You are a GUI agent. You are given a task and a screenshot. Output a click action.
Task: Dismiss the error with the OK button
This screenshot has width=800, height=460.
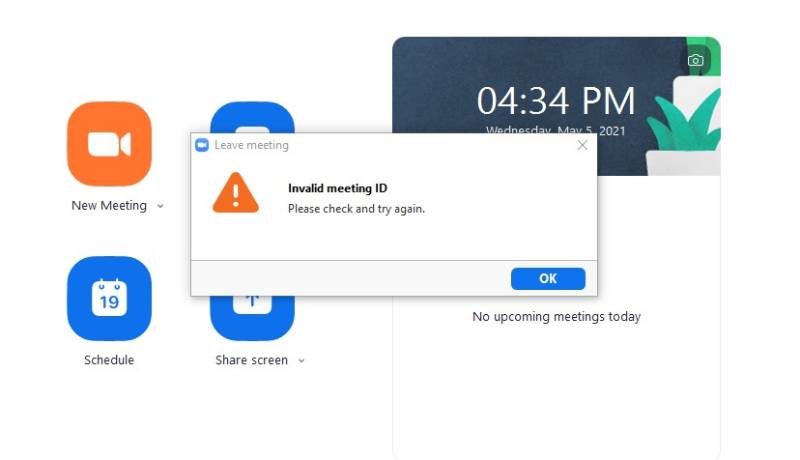click(548, 278)
